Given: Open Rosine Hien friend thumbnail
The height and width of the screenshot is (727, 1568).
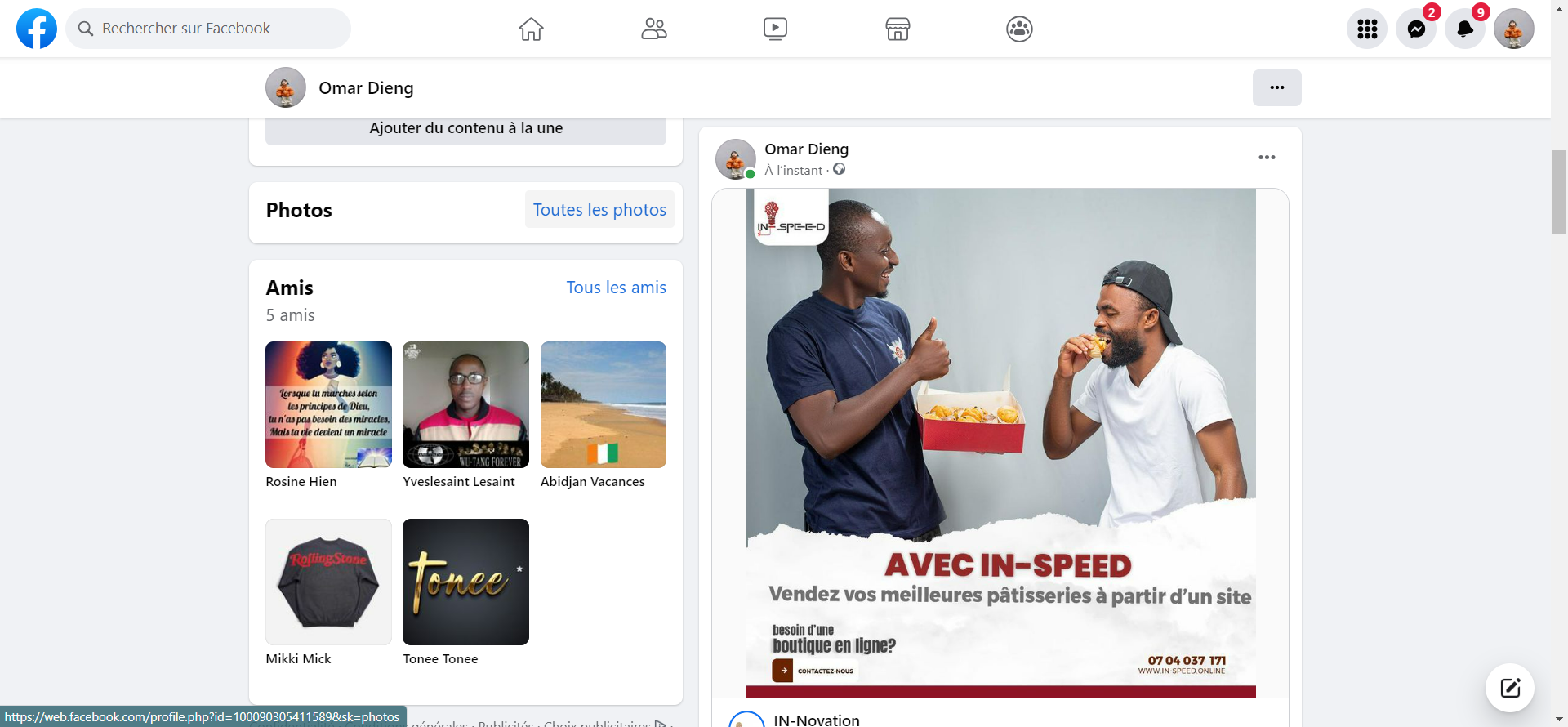Looking at the screenshot, I should [x=328, y=404].
